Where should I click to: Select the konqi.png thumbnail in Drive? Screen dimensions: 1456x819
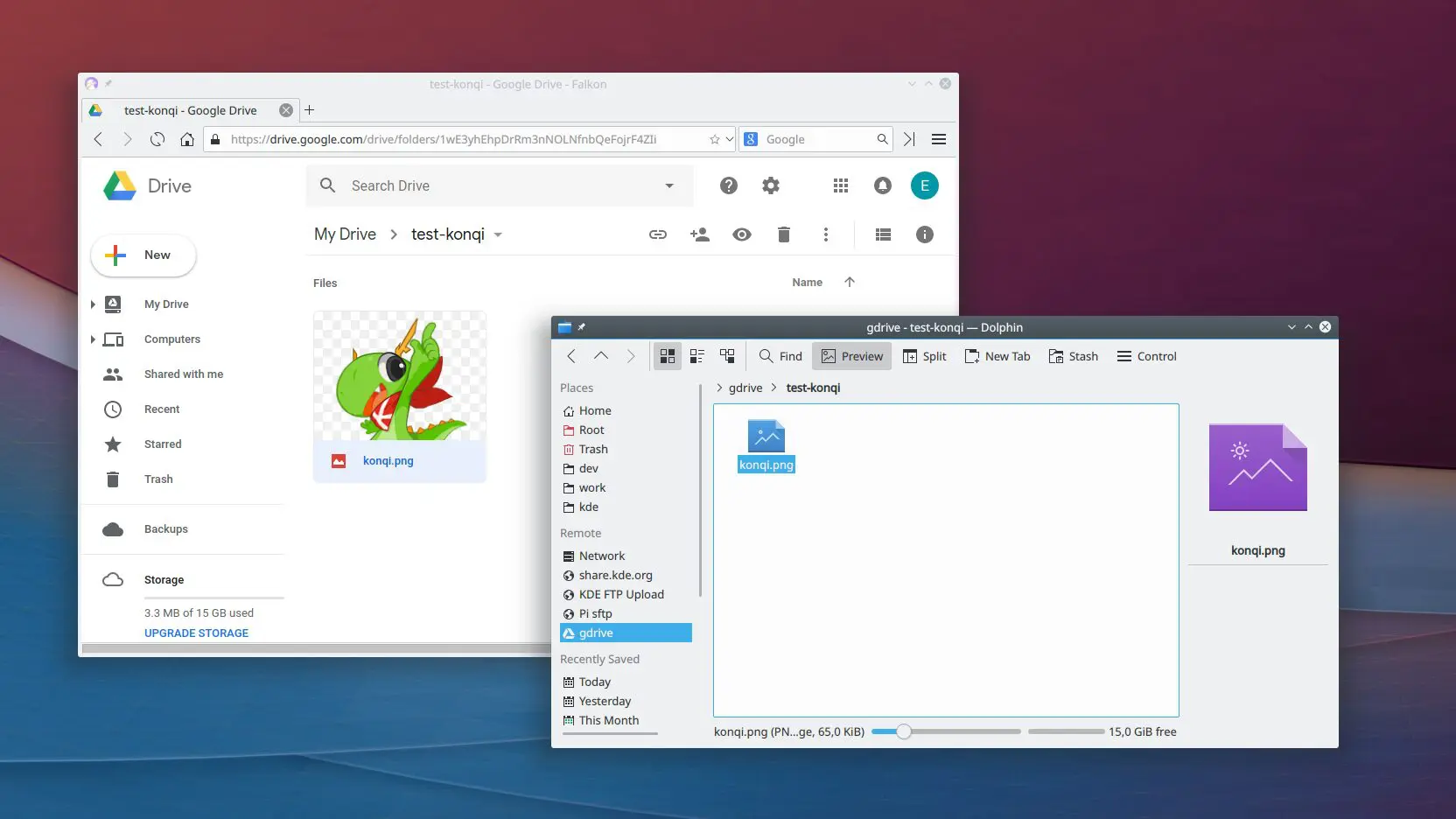pyautogui.click(x=400, y=377)
